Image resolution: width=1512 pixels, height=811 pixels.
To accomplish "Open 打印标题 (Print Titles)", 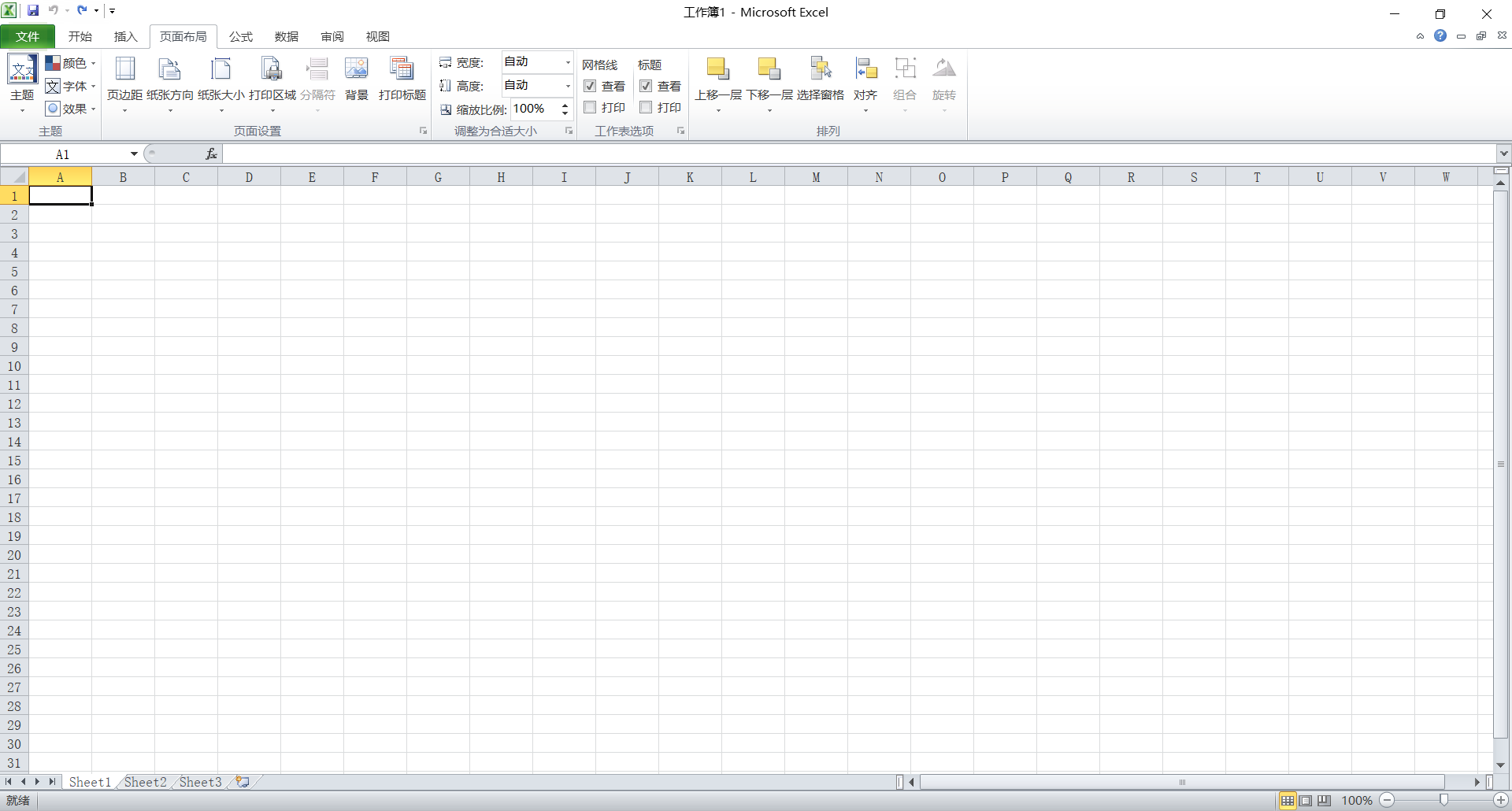I will pyautogui.click(x=402, y=79).
